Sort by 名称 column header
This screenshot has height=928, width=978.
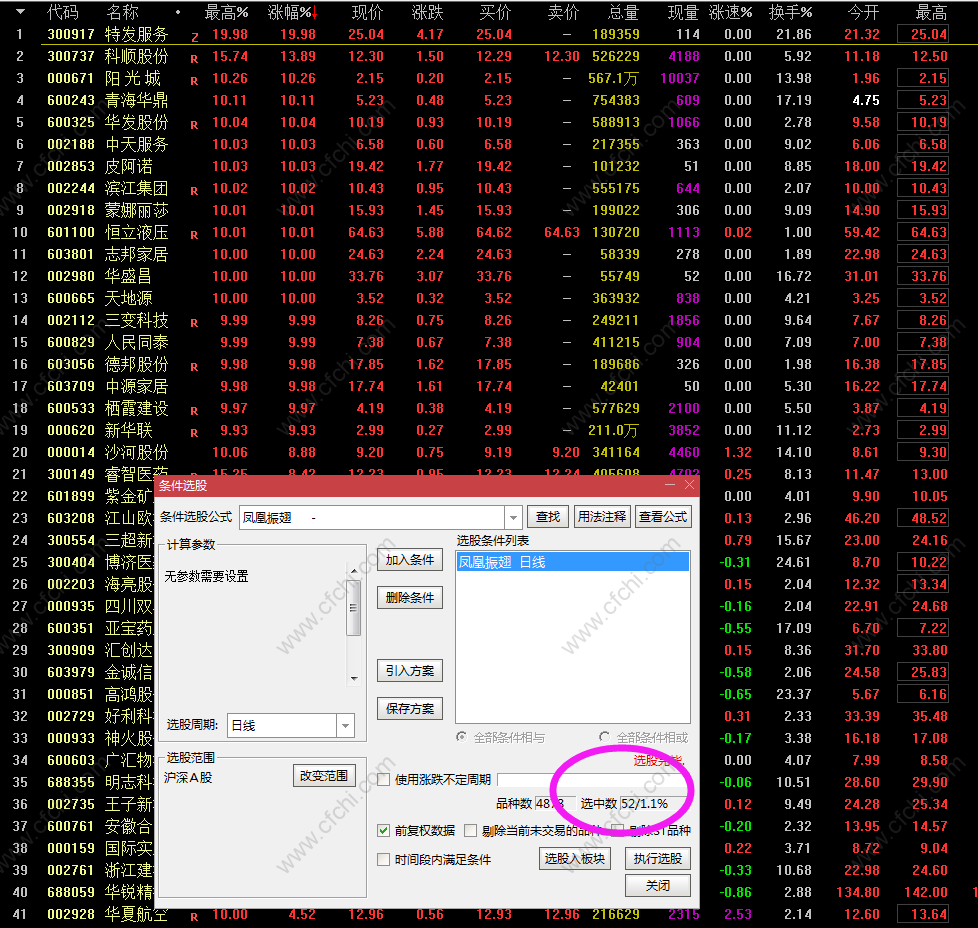pos(123,12)
